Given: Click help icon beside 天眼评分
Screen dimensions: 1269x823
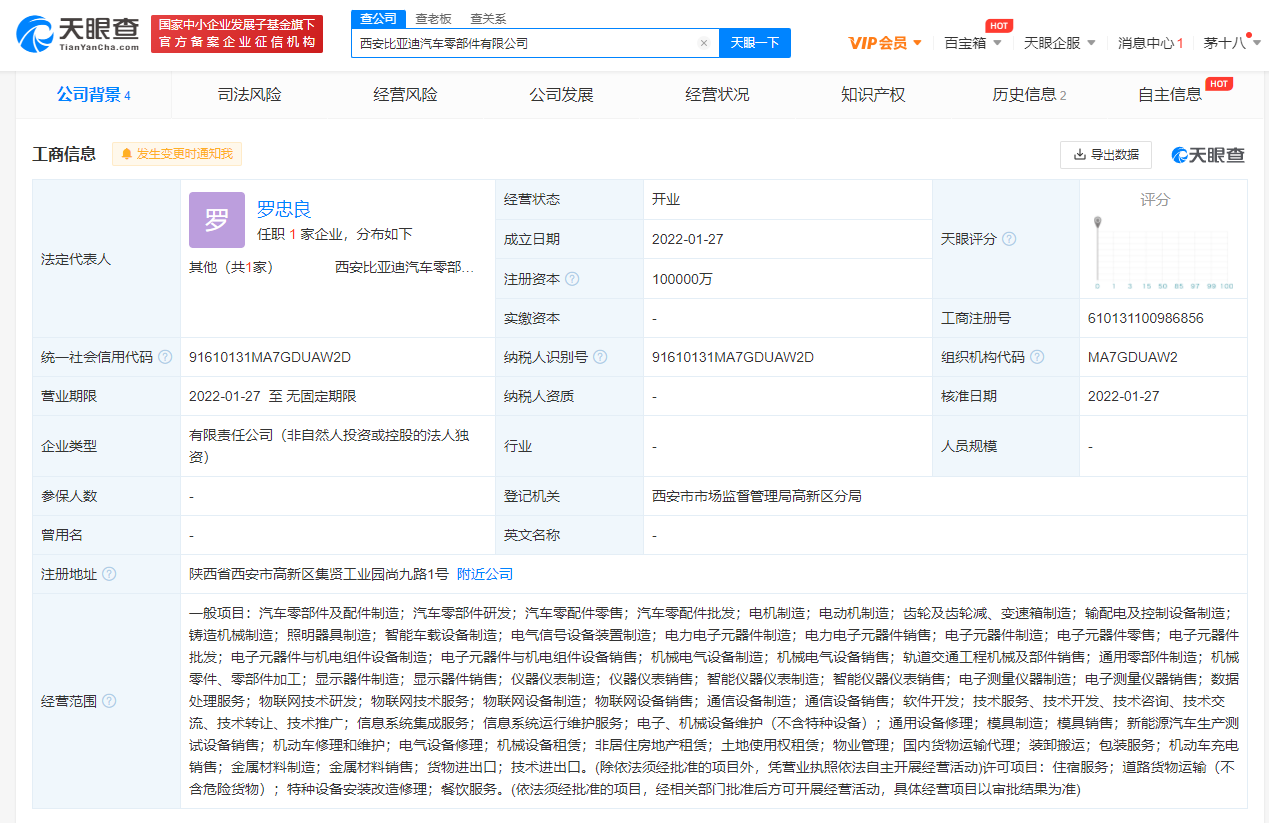Looking at the screenshot, I should (1009, 239).
